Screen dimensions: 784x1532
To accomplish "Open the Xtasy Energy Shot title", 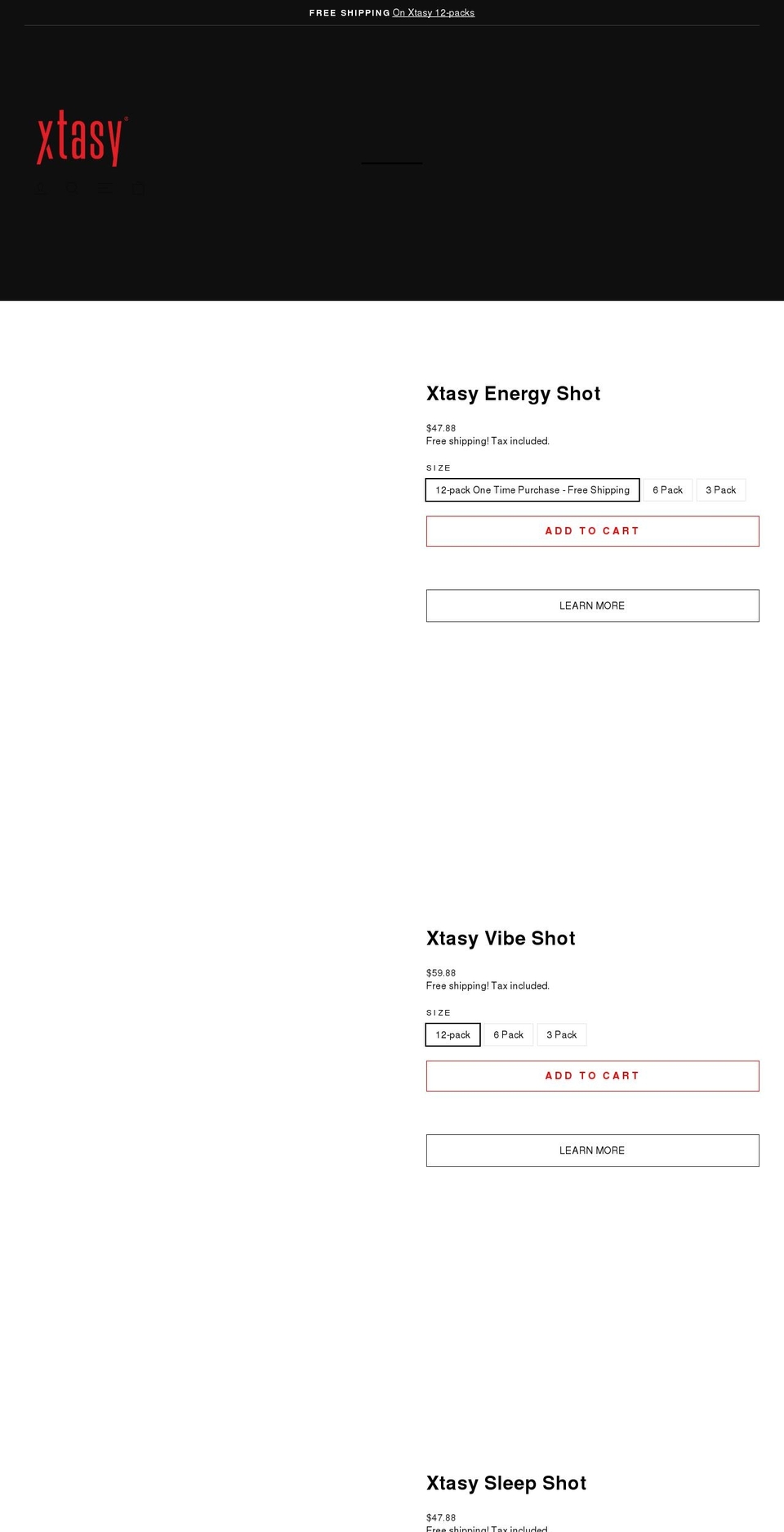I will (513, 393).
